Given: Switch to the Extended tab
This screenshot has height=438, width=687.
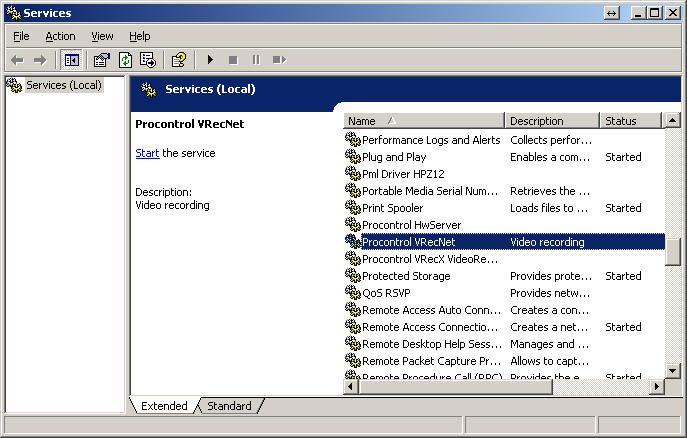Looking at the screenshot, I should (x=164, y=406).
